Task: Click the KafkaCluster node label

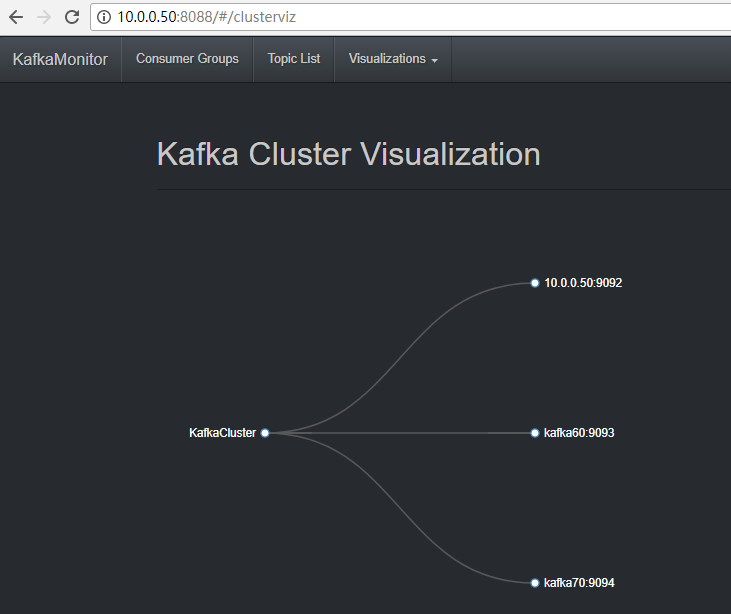Action: coord(222,433)
